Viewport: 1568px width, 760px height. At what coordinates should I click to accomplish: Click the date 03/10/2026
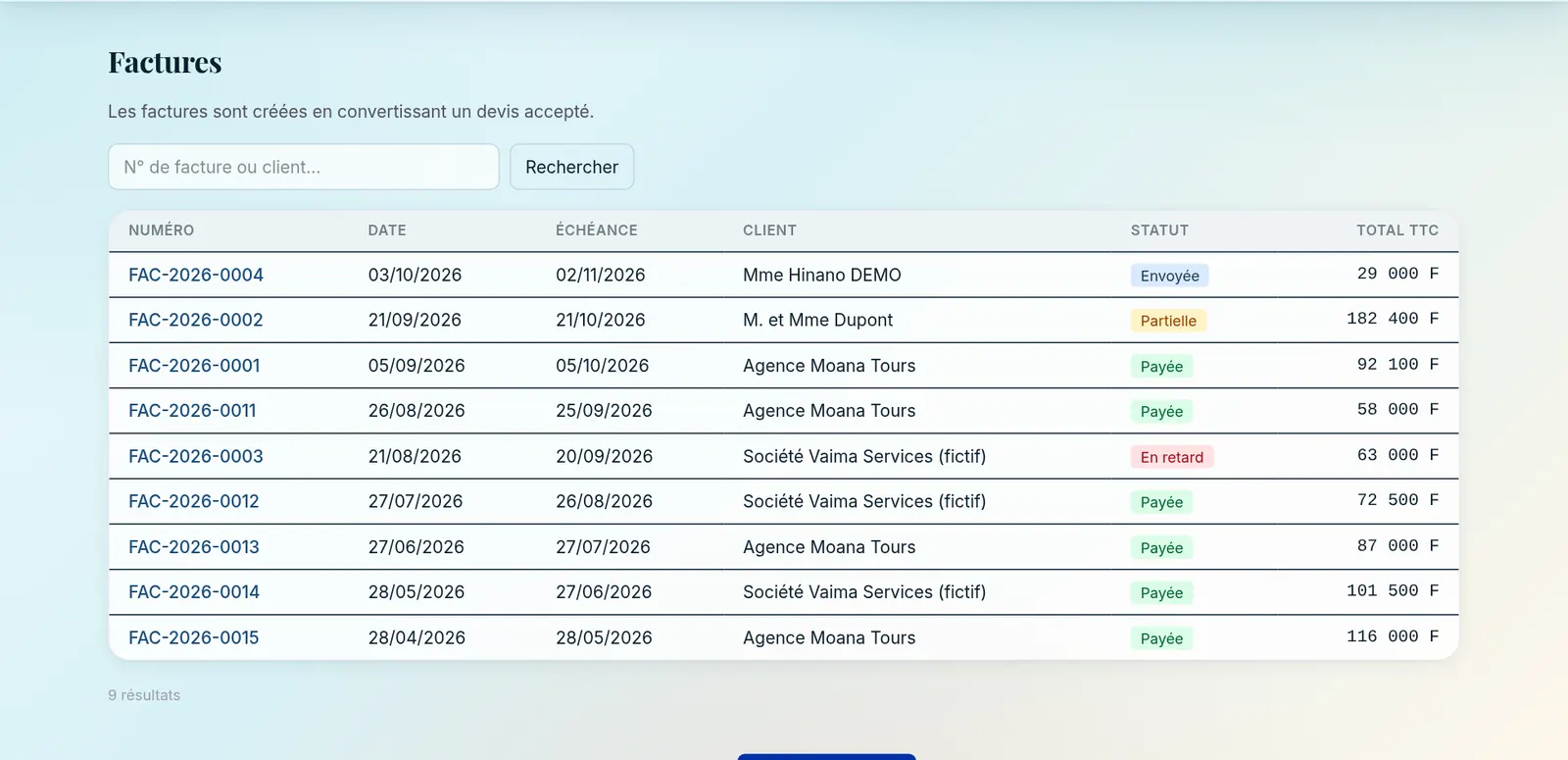pos(416,275)
